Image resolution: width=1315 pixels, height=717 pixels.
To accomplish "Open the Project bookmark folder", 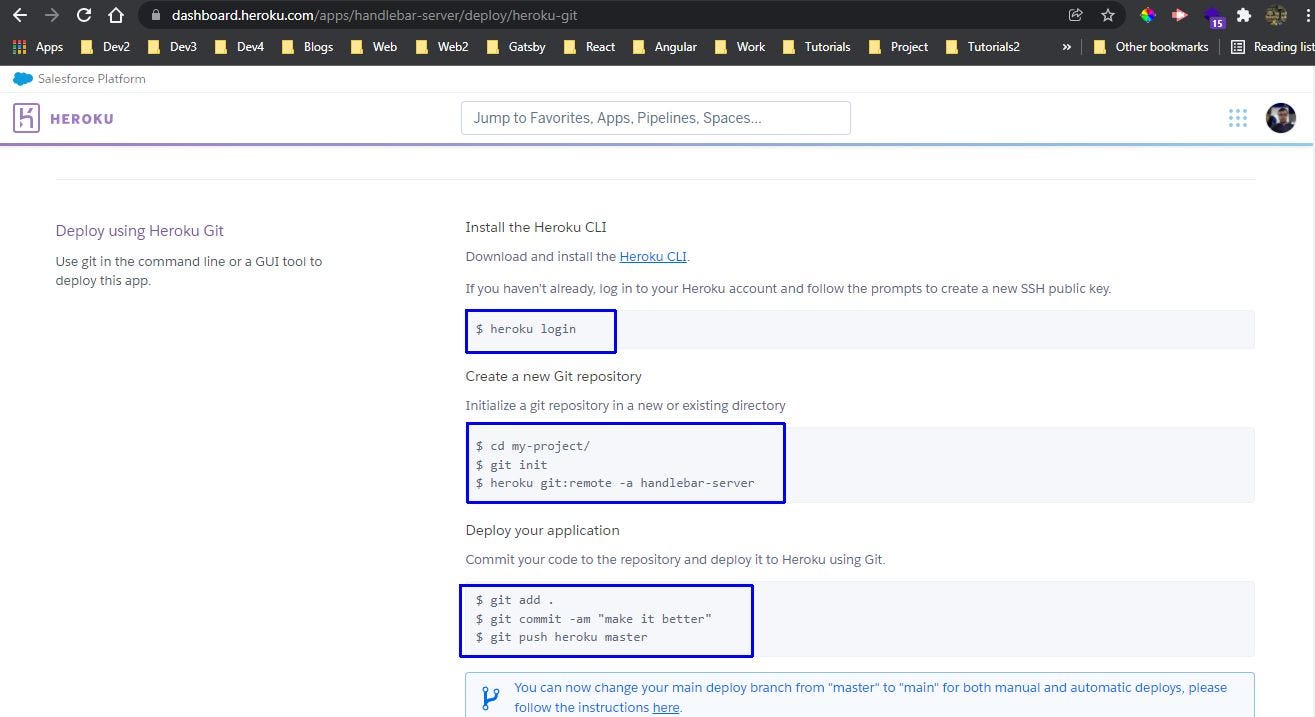I will 898,47.
